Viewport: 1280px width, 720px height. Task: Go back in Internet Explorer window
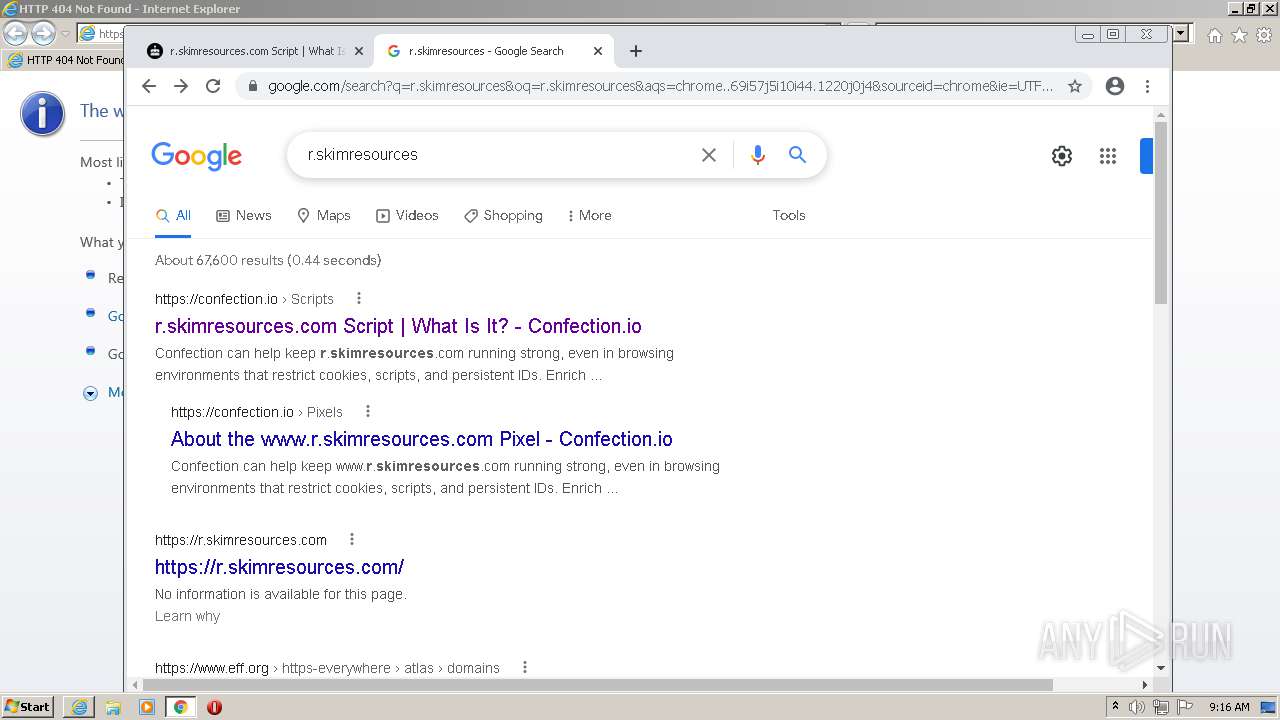[16, 33]
